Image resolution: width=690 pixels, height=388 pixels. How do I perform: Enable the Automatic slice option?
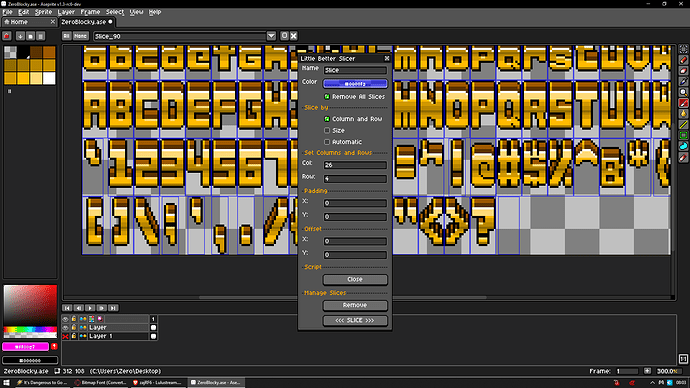[x=327, y=142]
